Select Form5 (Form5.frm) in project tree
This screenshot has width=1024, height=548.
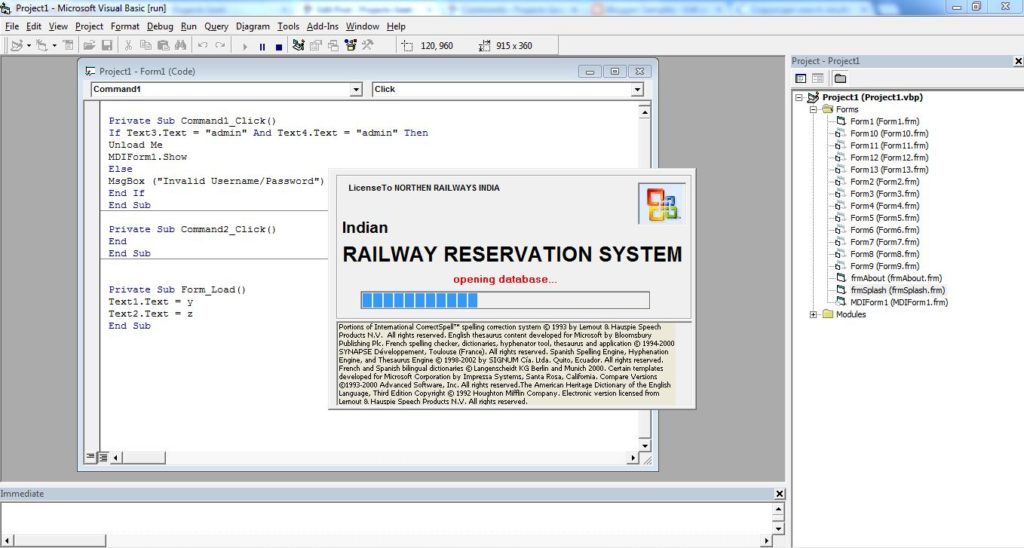[x=884, y=218]
